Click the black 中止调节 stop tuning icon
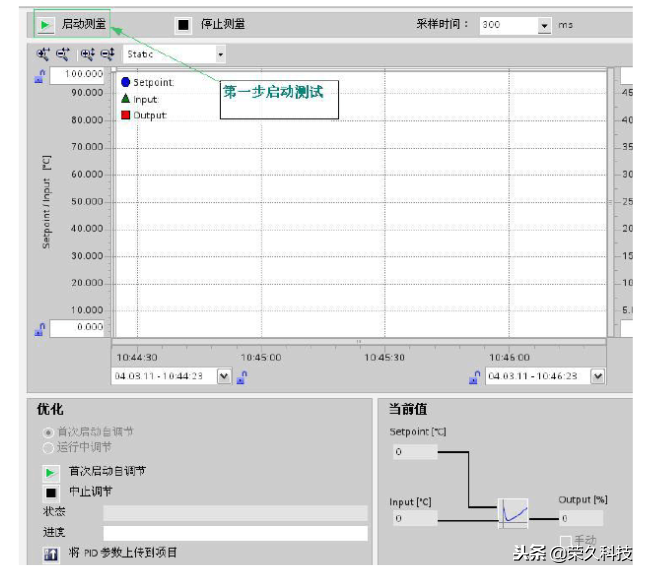Viewport: 647px width, 576px height. pos(50,491)
